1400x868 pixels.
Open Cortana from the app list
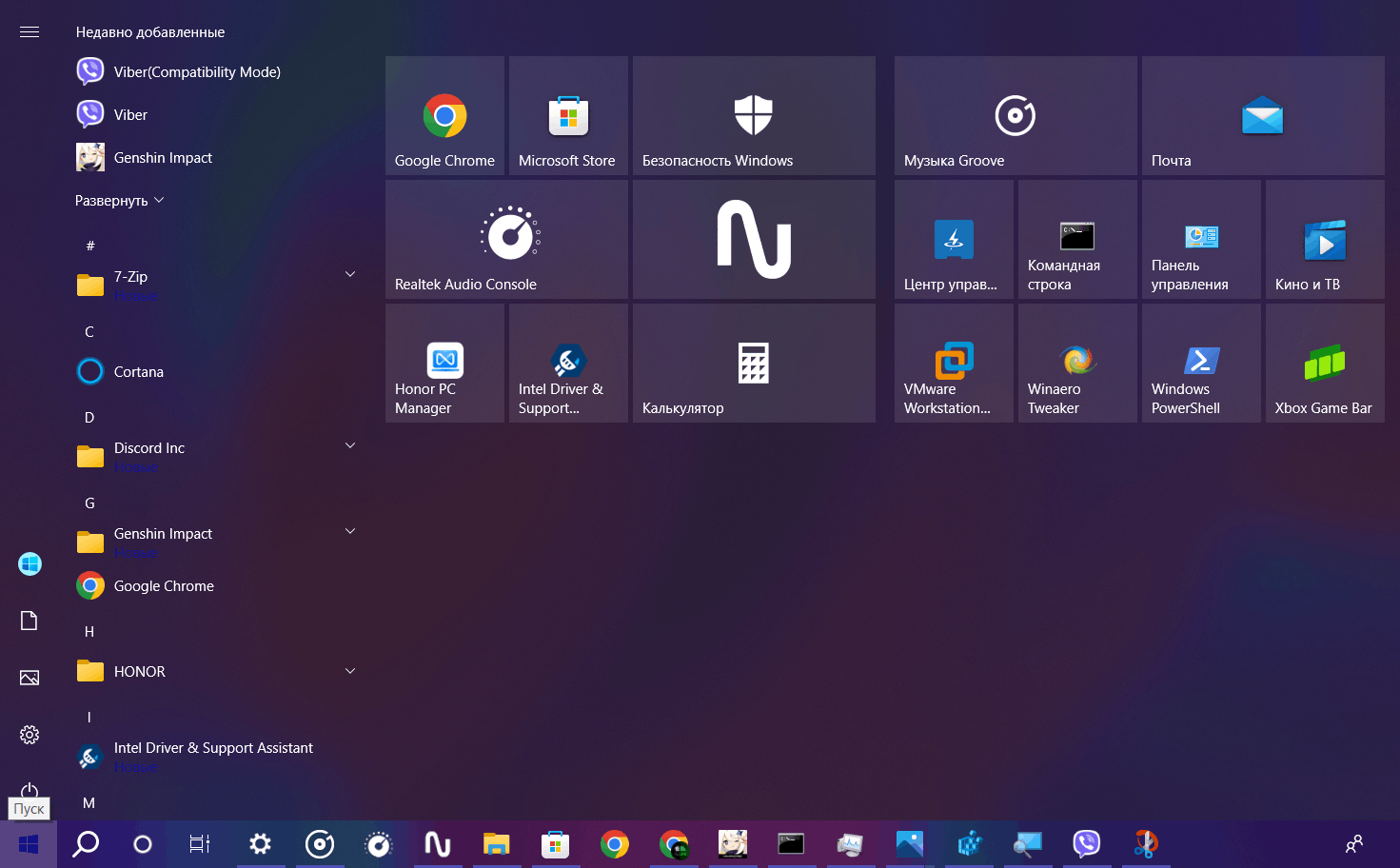click(x=219, y=371)
